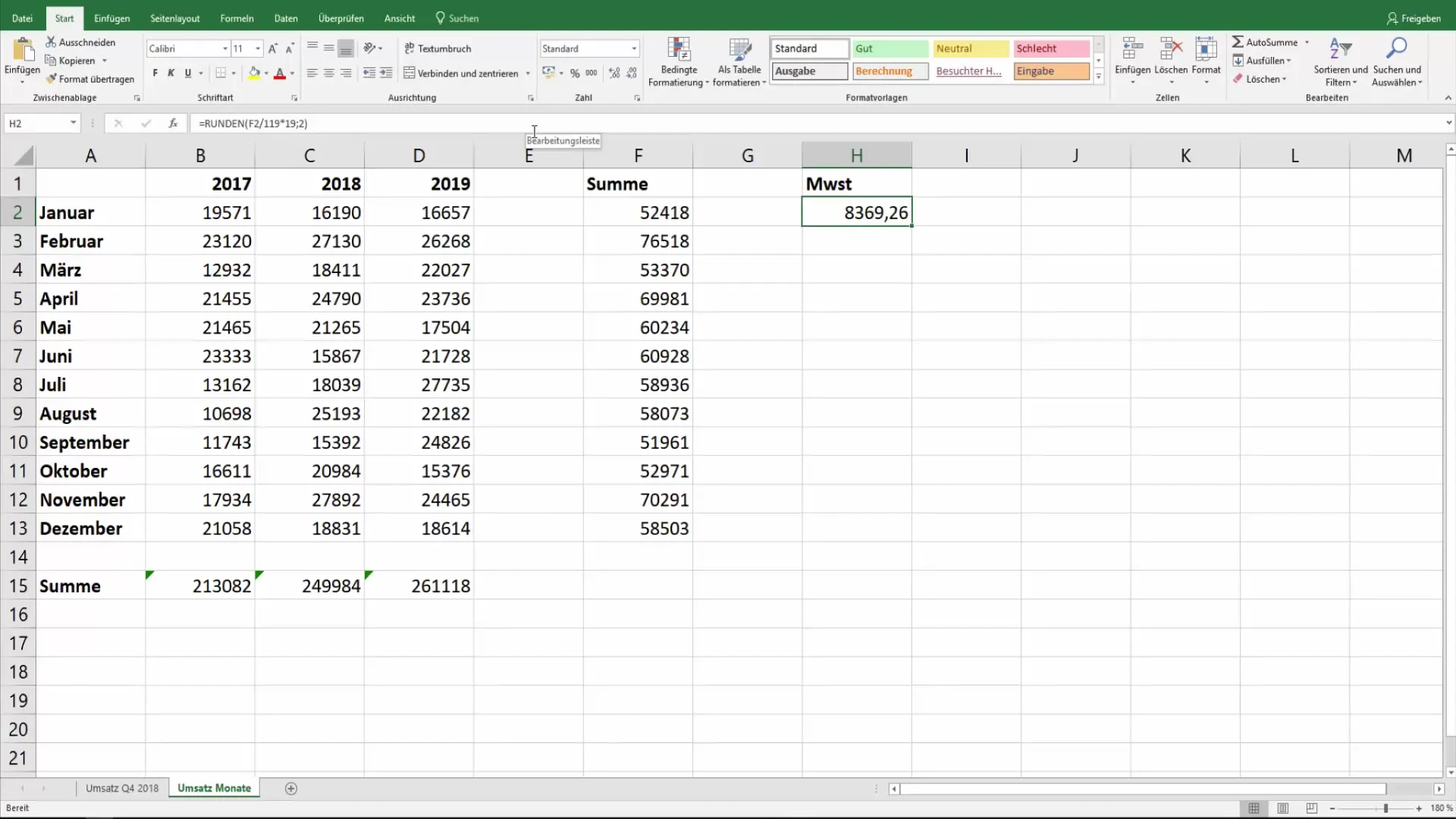Image resolution: width=1456 pixels, height=819 pixels.
Task: Align text to top of cell
Action: click(x=312, y=48)
